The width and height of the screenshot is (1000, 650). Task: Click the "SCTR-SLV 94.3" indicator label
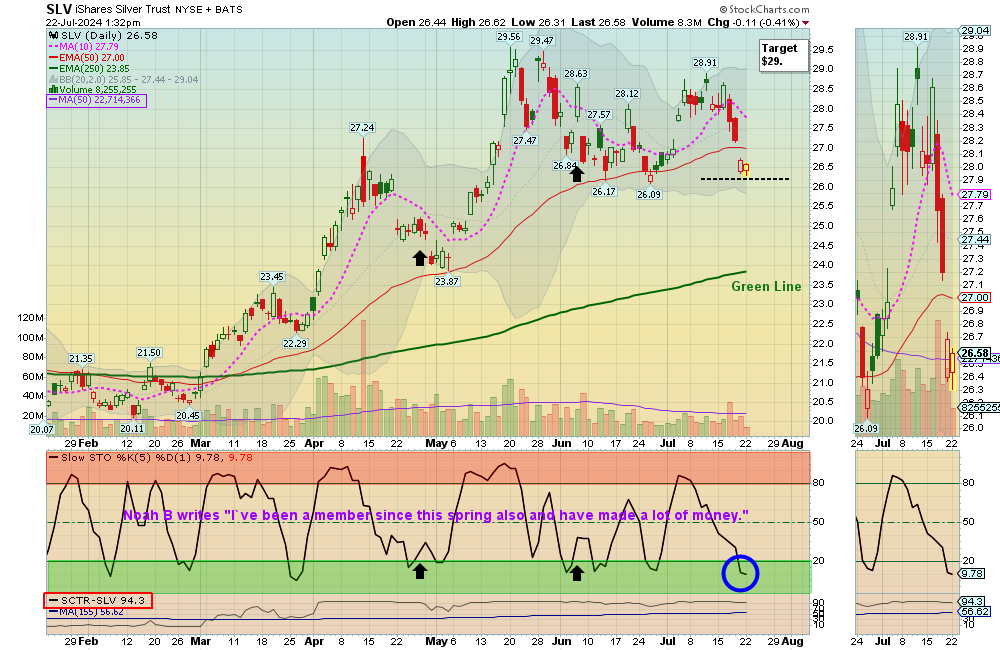tap(98, 600)
